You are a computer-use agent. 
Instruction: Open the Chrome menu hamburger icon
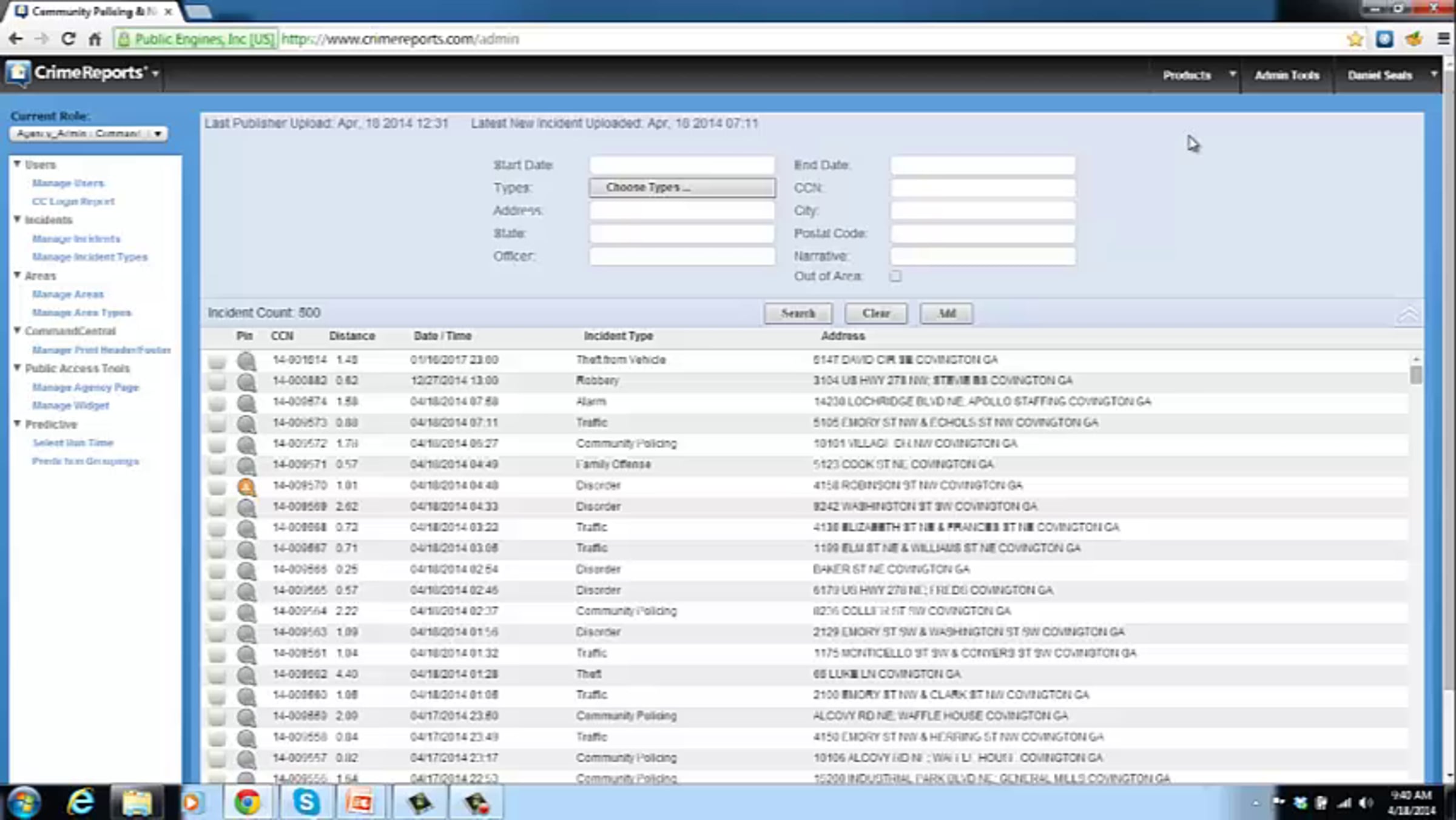tap(1443, 39)
